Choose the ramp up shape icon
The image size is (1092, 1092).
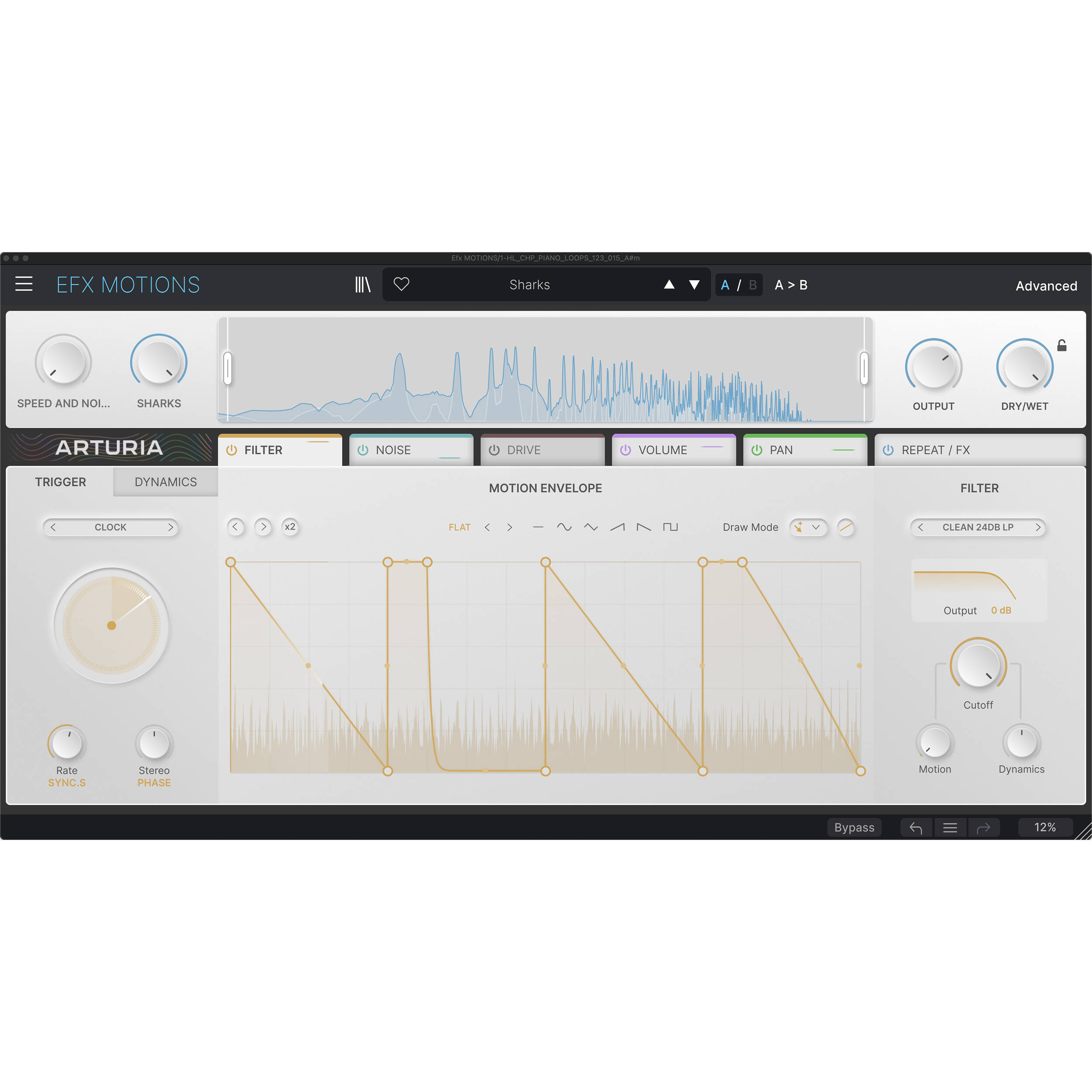tap(617, 527)
